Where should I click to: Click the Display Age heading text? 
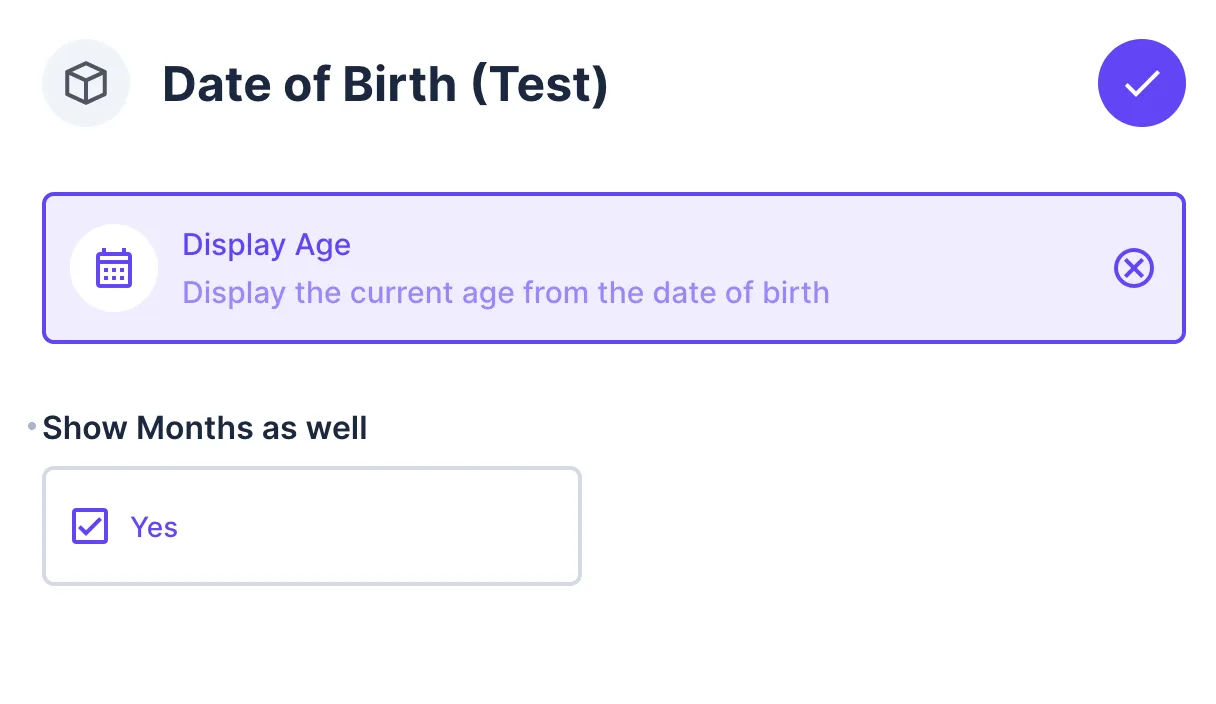(x=266, y=245)
